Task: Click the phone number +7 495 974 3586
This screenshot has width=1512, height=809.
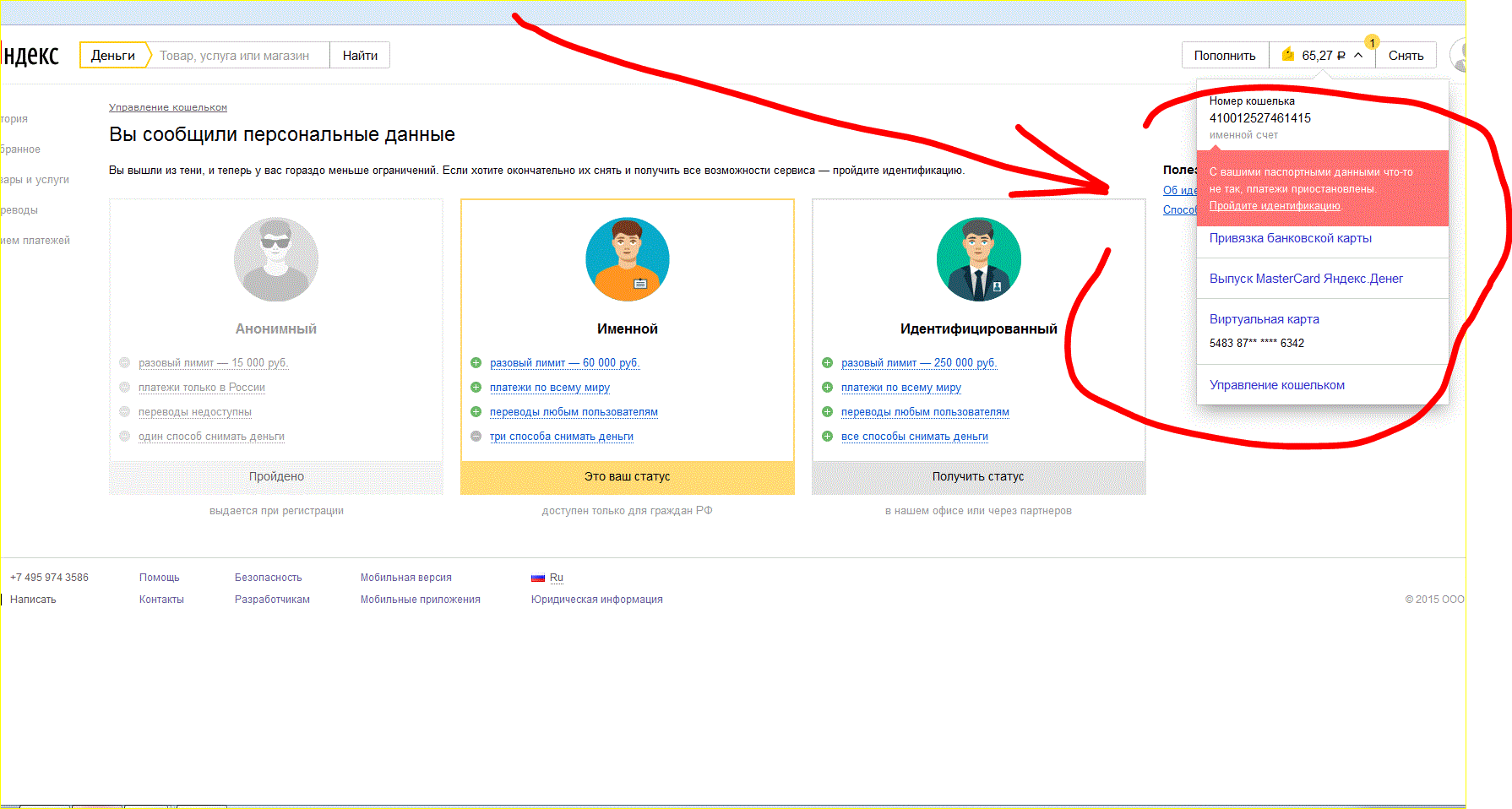Action: tap(49, 578)
